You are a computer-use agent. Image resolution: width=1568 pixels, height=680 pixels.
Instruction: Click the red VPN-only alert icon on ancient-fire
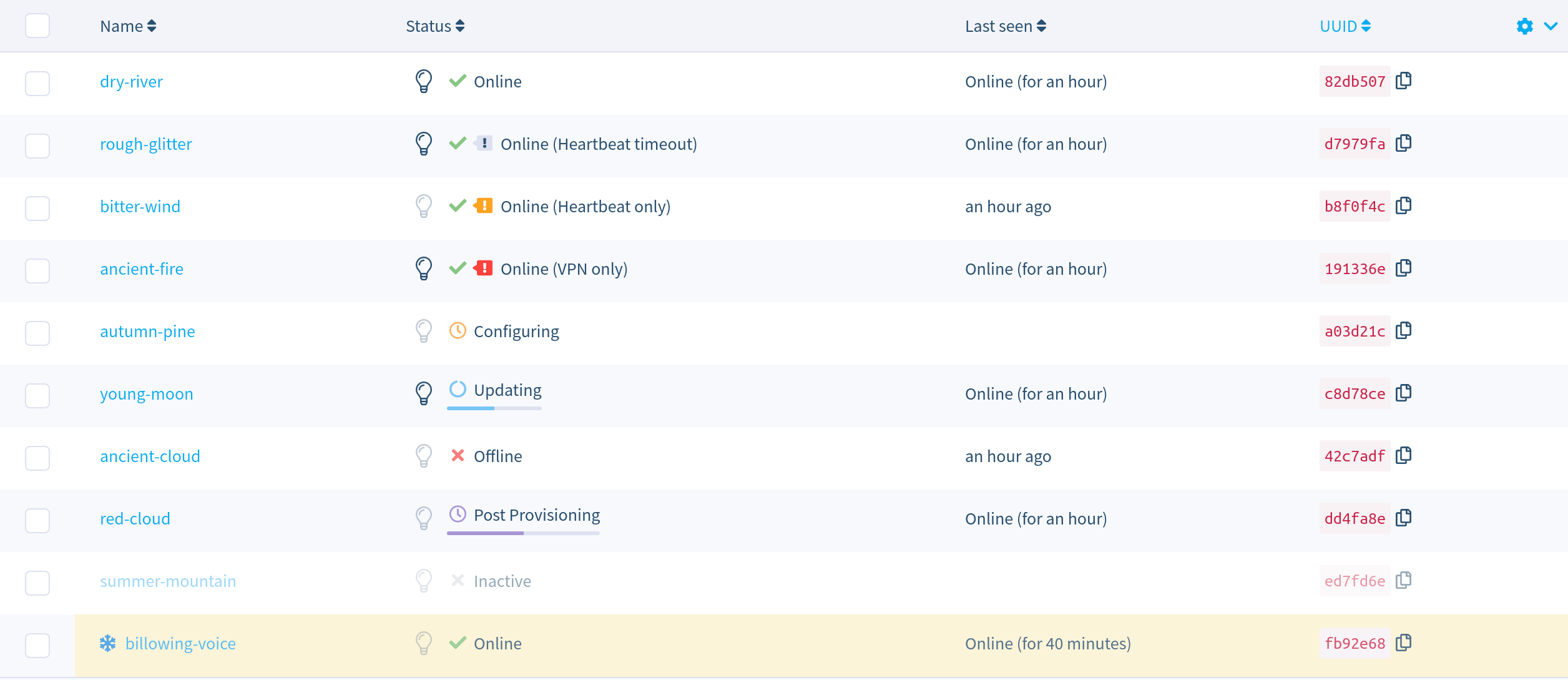click(484, 269)
